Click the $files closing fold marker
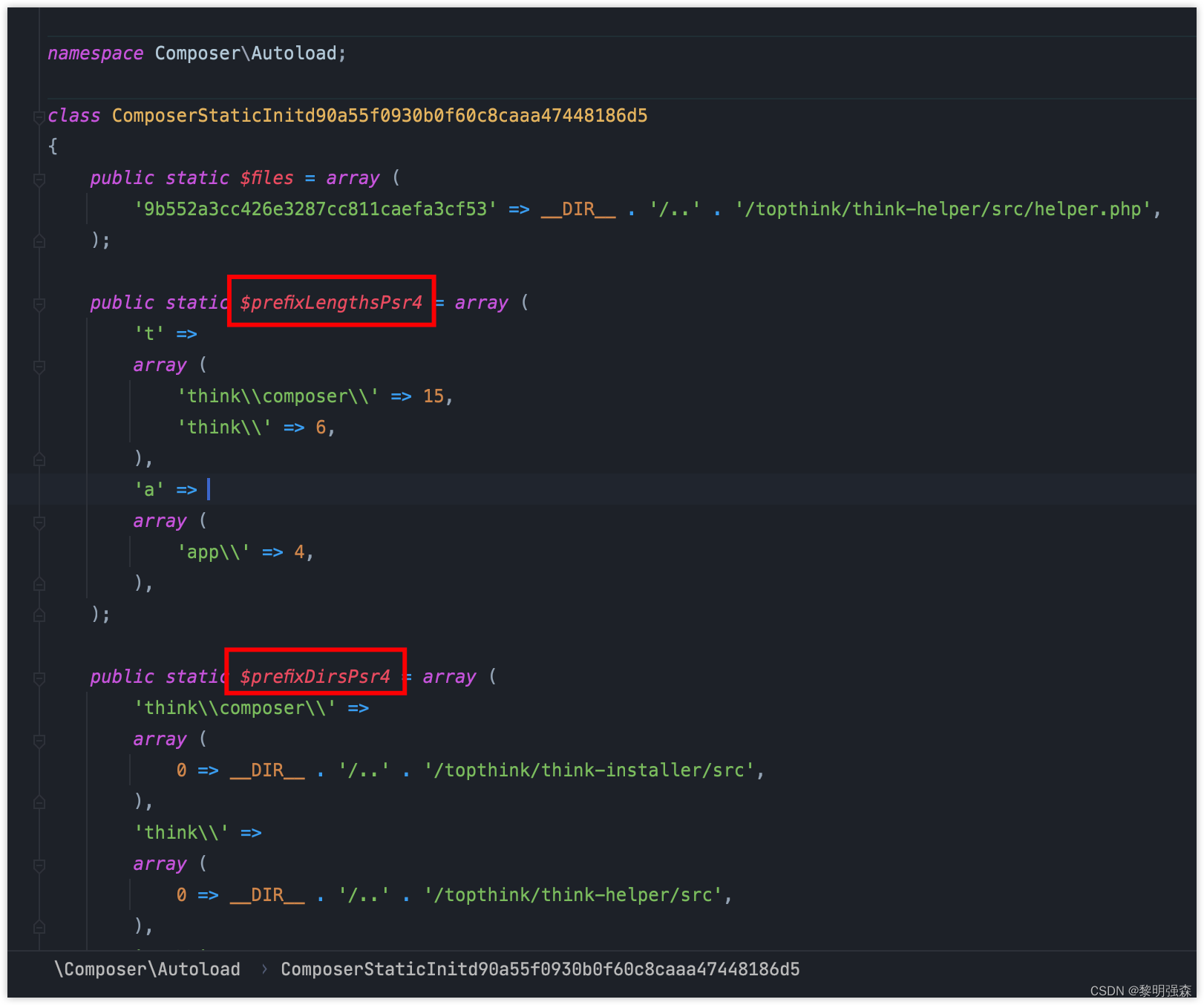Screen dimensions: 1204x1005 [x=39, y=241]
